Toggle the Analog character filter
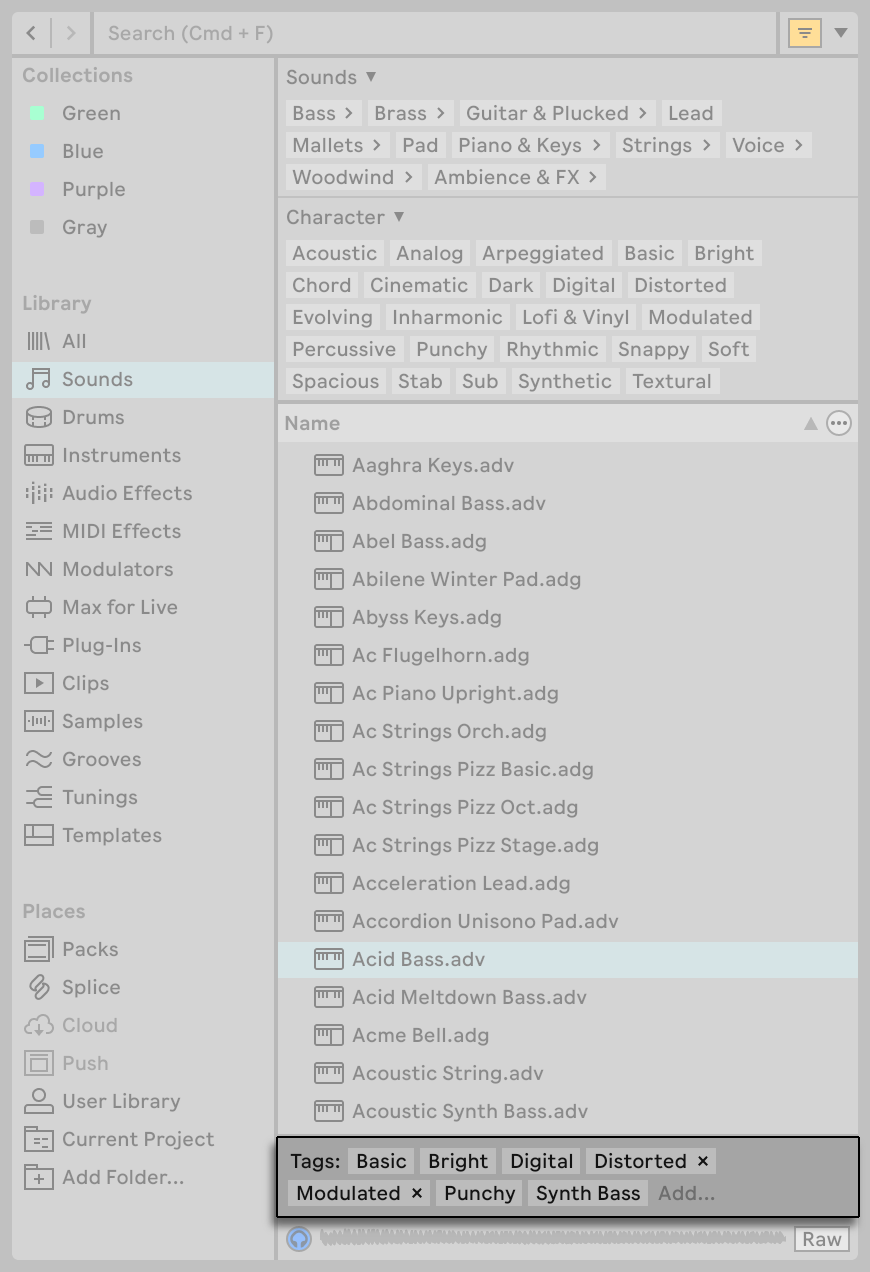 (429, 253)
